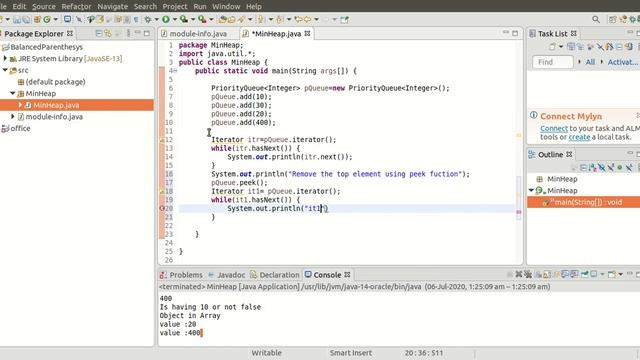
Task: Click the Coverage run icon
Action: 184,19
